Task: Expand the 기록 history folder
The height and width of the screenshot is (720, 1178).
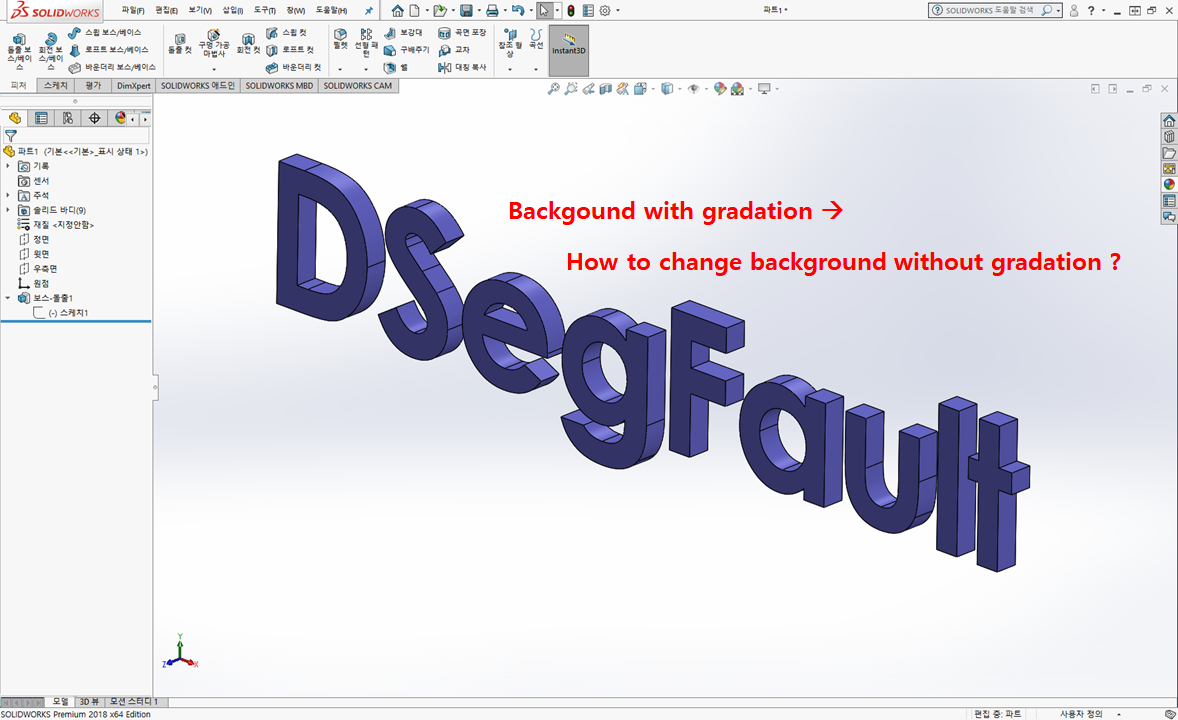Action: point(8,166)
